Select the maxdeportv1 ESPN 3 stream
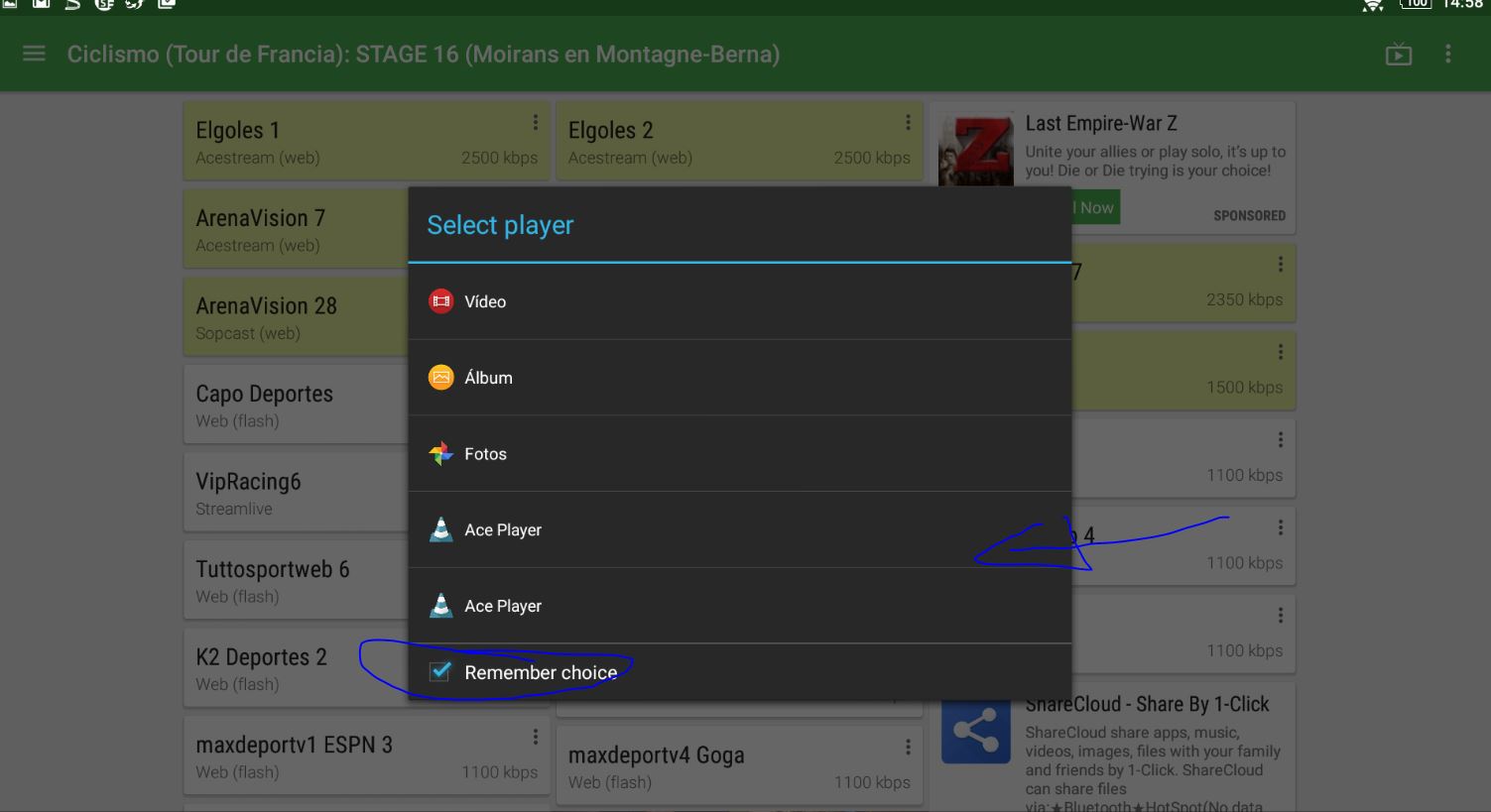Image resolution: width=1491 pixels, height=812 pixels. pyautogui.click(x=366, y=756)
